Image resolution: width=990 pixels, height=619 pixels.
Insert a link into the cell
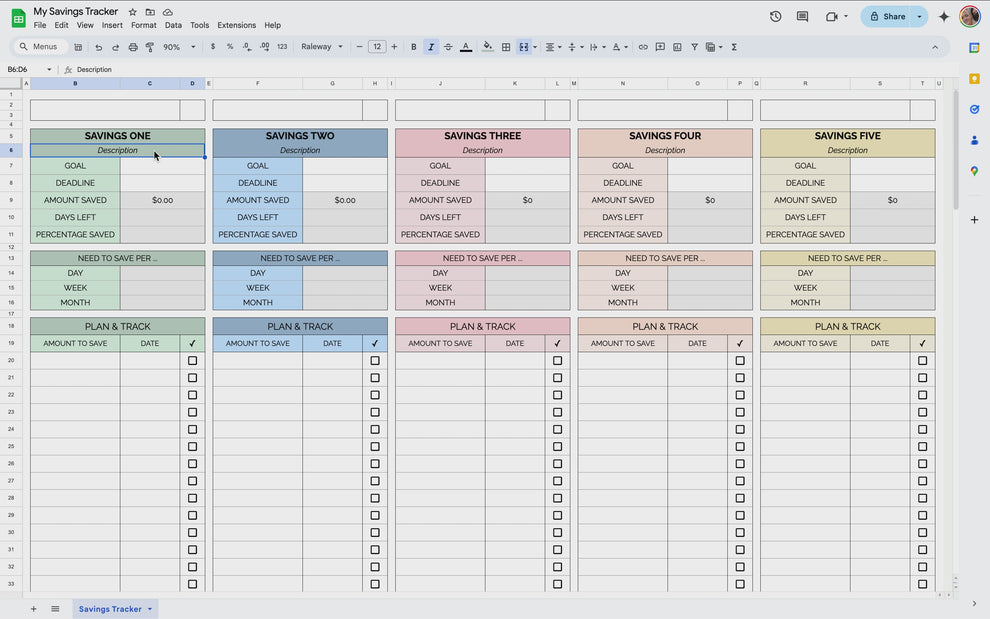click(x=643, y=46)
